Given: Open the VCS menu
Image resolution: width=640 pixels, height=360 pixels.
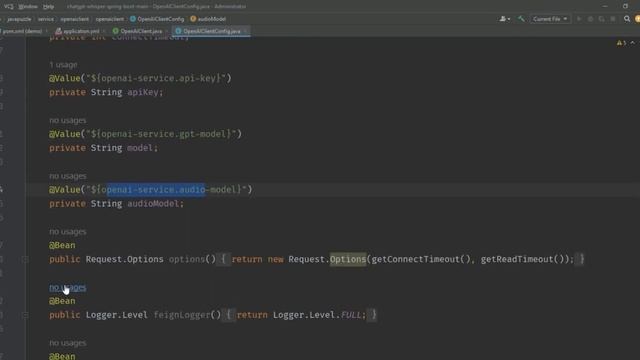Looking at the screenshot, I should (x=8, y=7).
